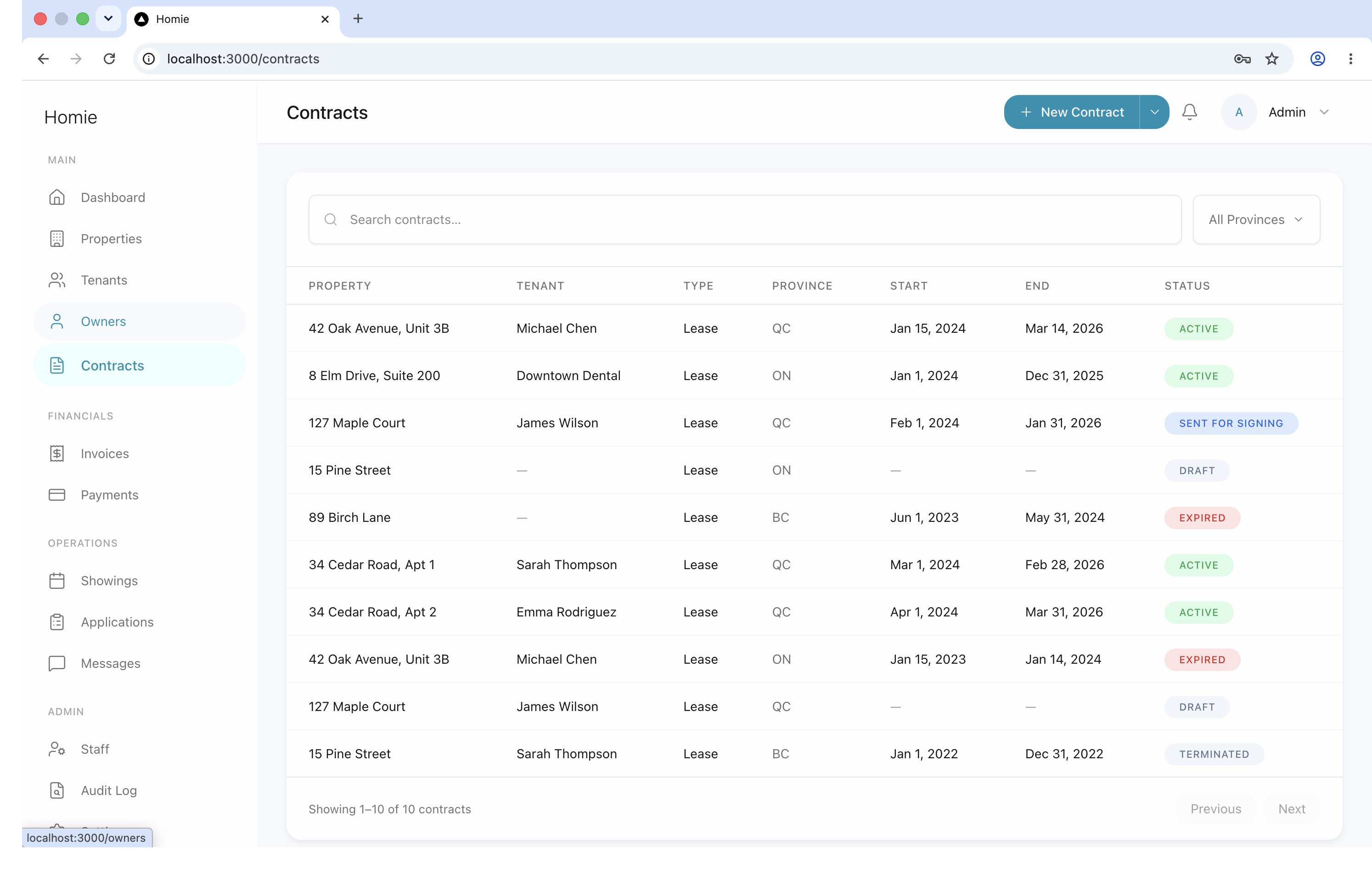Image resolution: width=1372 pixels, height=873 pixels.
Task: Open the tab search dropdown arrow
Action: (108, 18)
